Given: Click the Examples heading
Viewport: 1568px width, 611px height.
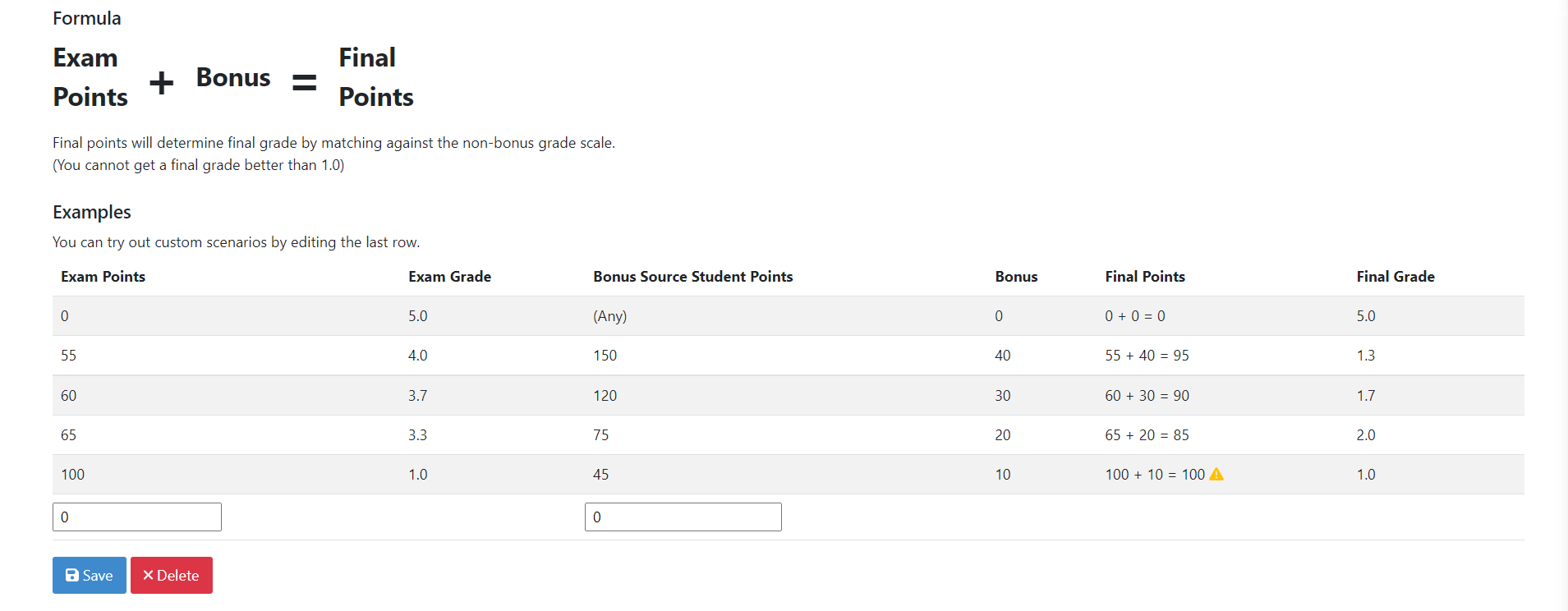Looking at the screenshot, I should [x=91, y=212].
